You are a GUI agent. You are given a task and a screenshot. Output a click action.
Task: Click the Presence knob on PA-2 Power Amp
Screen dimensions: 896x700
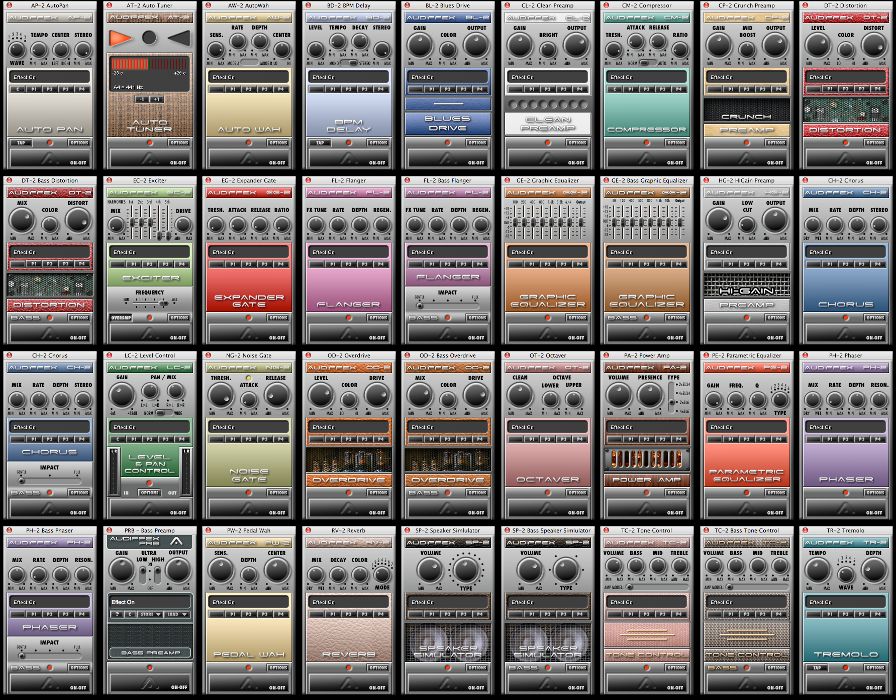tap(650, 395)
